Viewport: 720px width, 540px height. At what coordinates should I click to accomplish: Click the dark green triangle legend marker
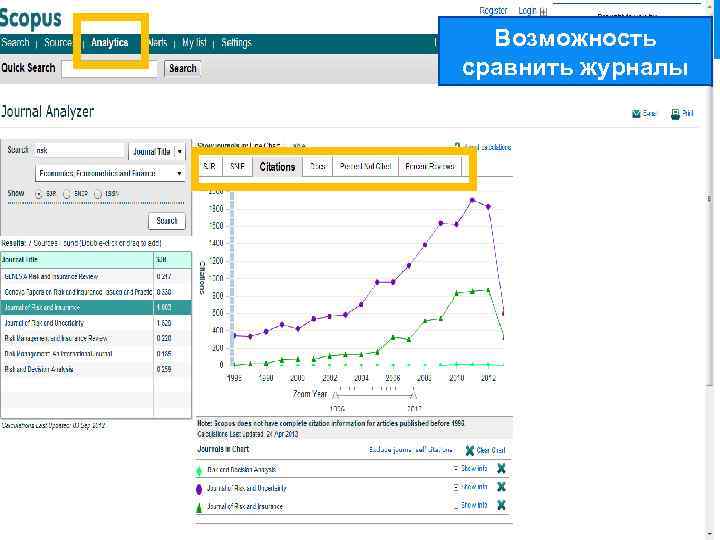pyautogui.click(x=199, y=507)
